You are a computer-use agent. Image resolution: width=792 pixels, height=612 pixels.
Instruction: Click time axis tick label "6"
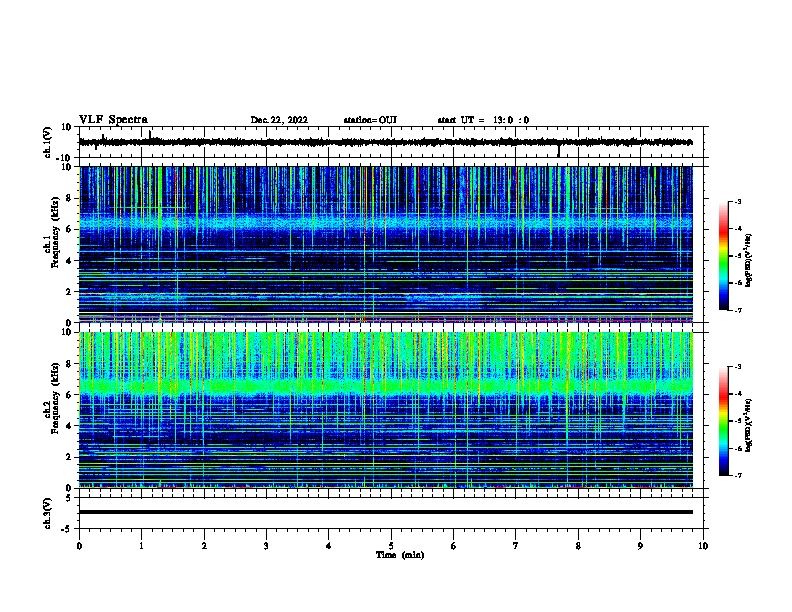tap(454, 546)
